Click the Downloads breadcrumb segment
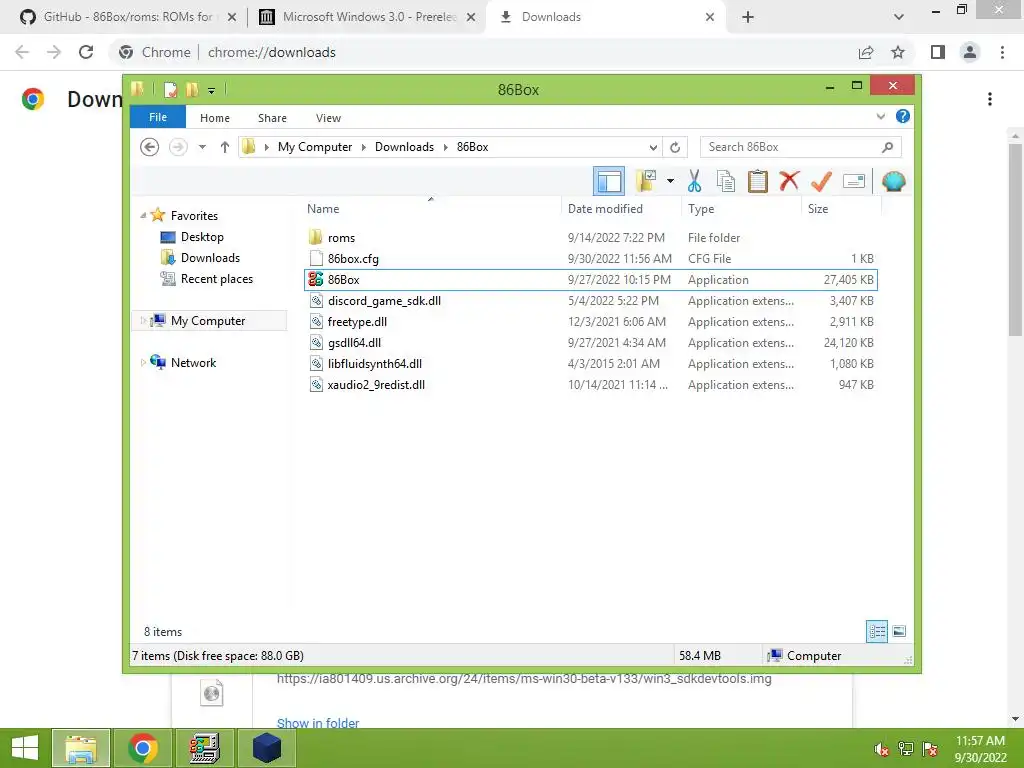Image resolution: width=1024 pixels, height=768 pixels. tap(404, 147)
